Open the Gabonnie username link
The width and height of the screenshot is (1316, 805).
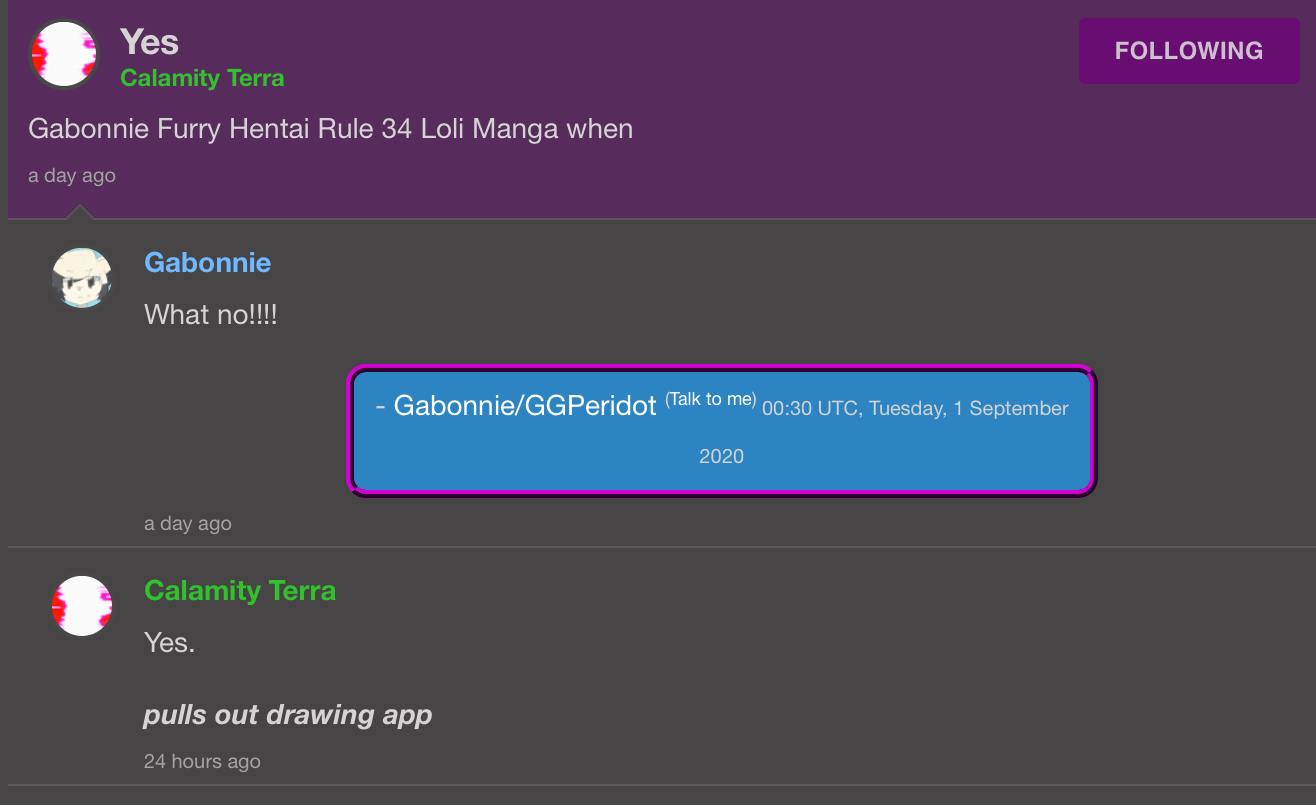(x=207, y=262)
